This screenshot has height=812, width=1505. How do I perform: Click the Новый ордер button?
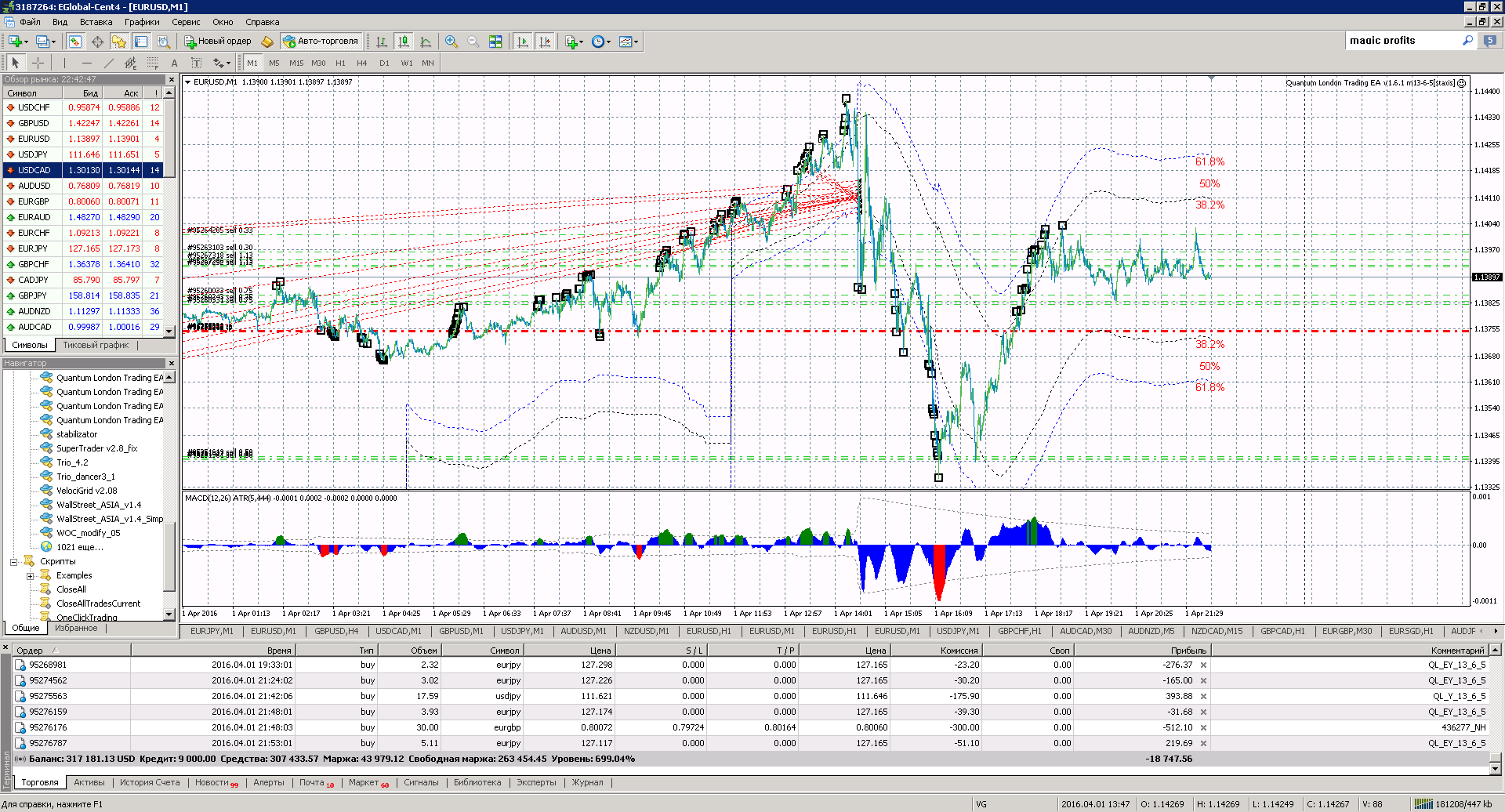[x=218, y=42]
